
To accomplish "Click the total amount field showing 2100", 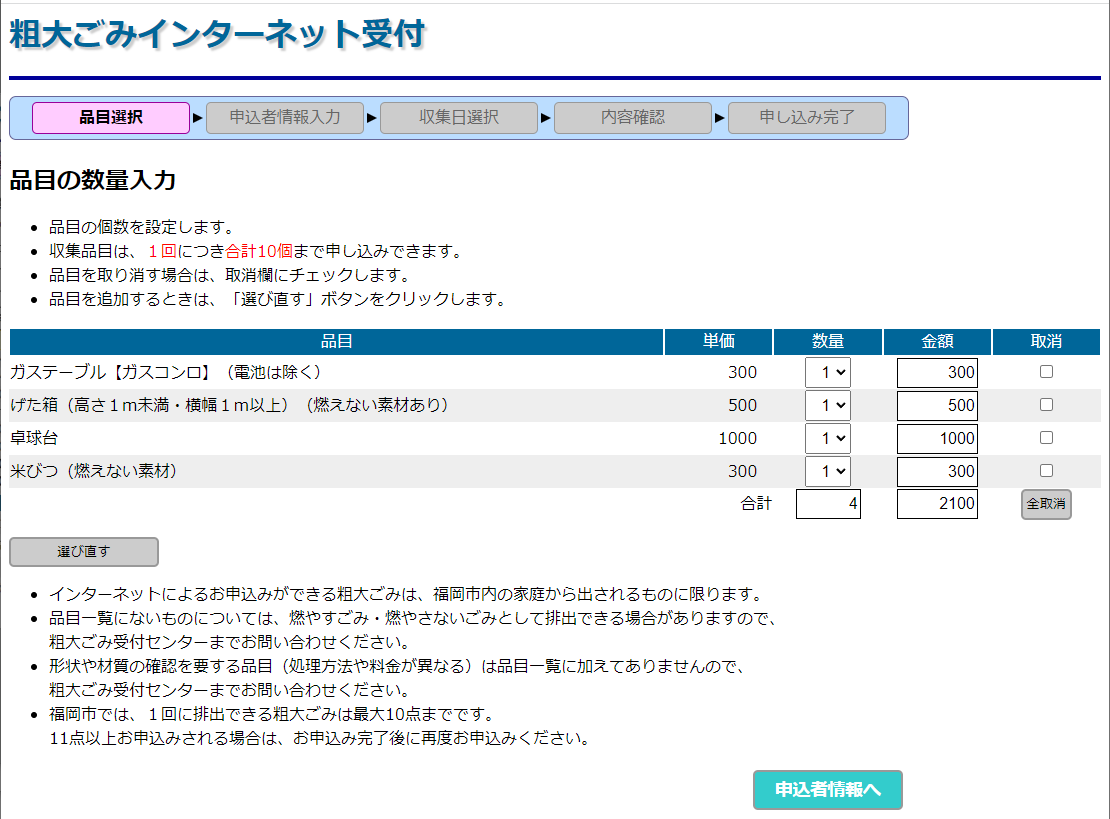I will (x=937, y=504).
